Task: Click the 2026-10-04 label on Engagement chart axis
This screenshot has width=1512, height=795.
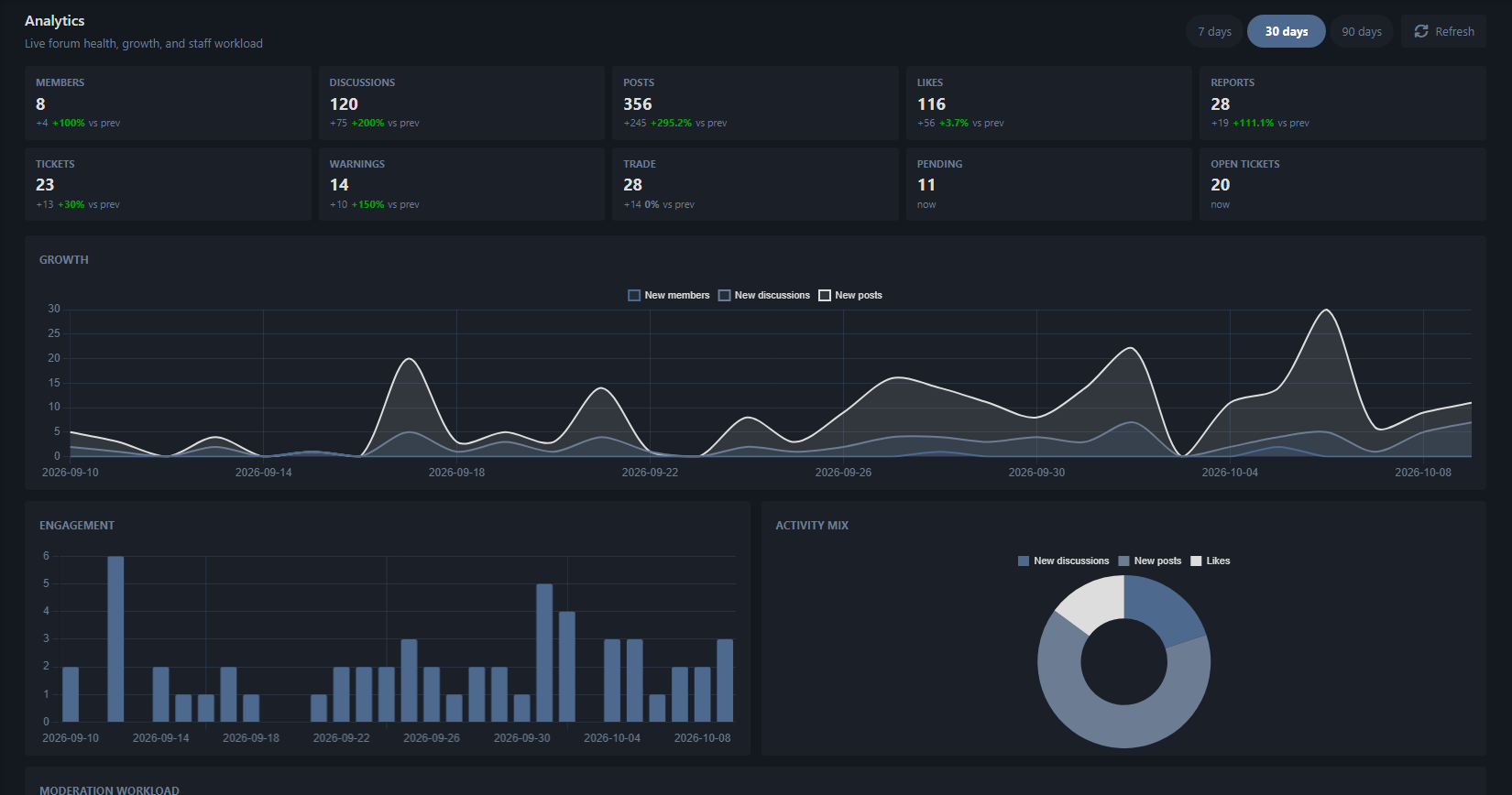Action: point(612,738)
